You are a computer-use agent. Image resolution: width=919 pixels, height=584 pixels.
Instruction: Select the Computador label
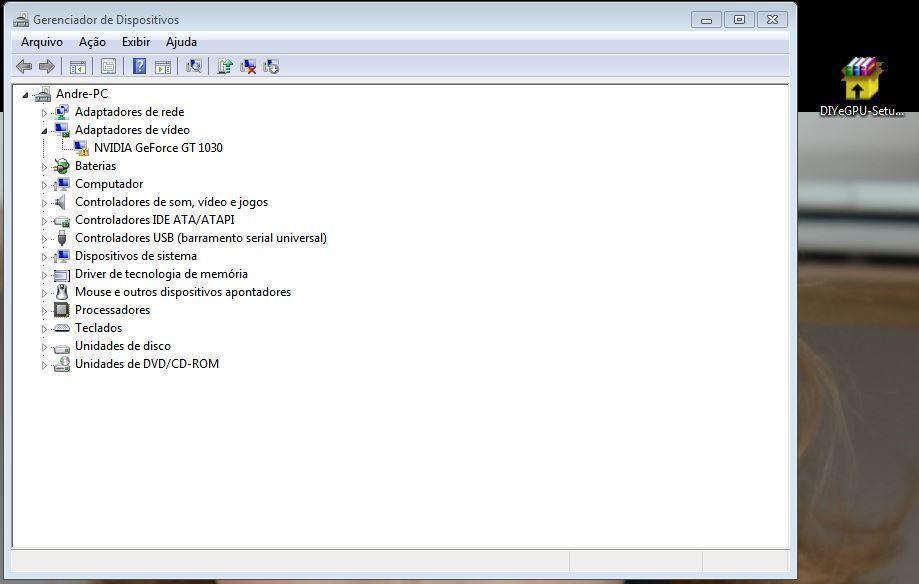pyautogui.click(x=109, y=184)
